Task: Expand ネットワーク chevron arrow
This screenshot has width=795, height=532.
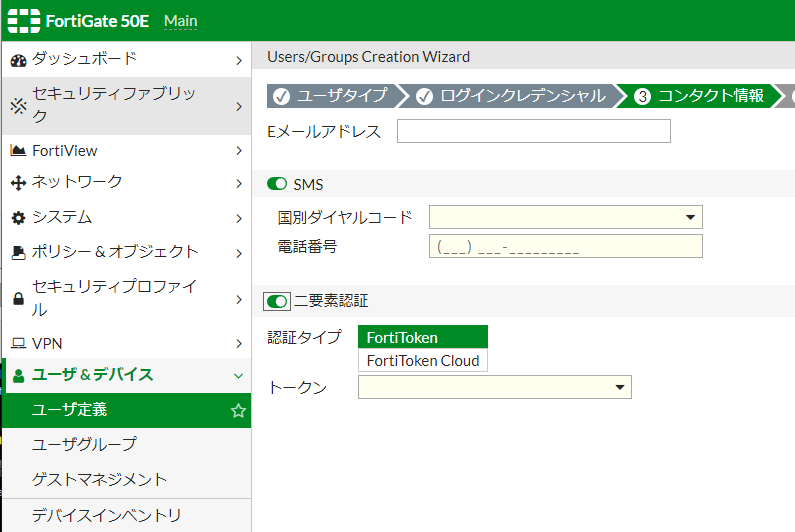Action: [239, 184]
